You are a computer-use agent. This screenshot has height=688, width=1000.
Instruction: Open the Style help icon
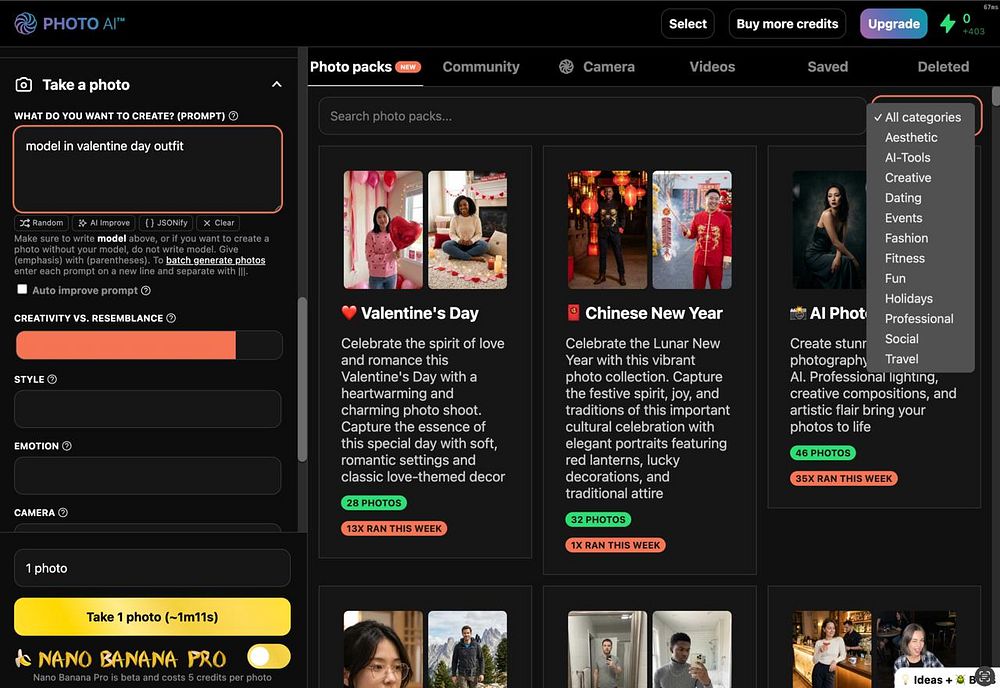(52, 379)
